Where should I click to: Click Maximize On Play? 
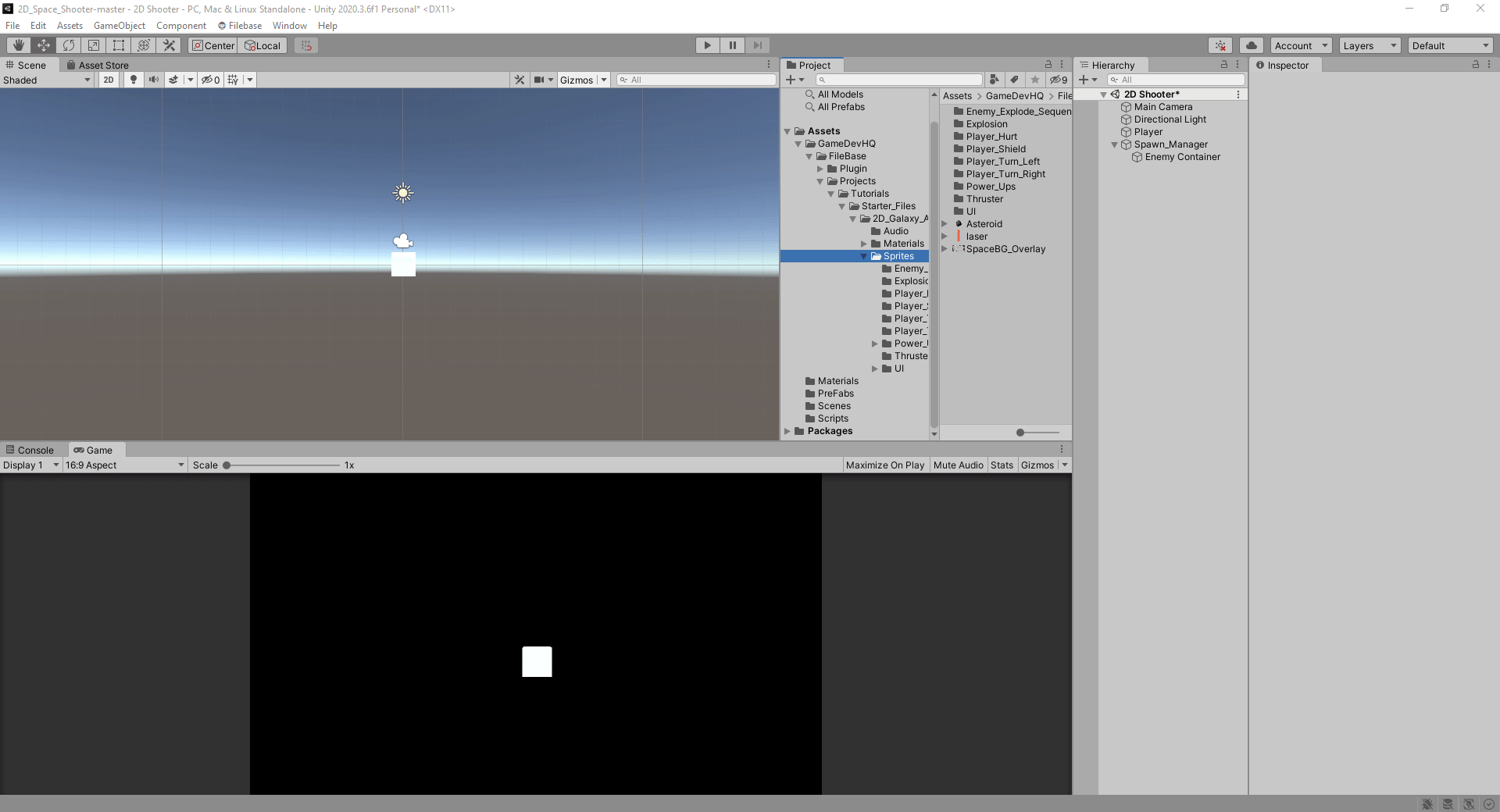click(885, 465)
